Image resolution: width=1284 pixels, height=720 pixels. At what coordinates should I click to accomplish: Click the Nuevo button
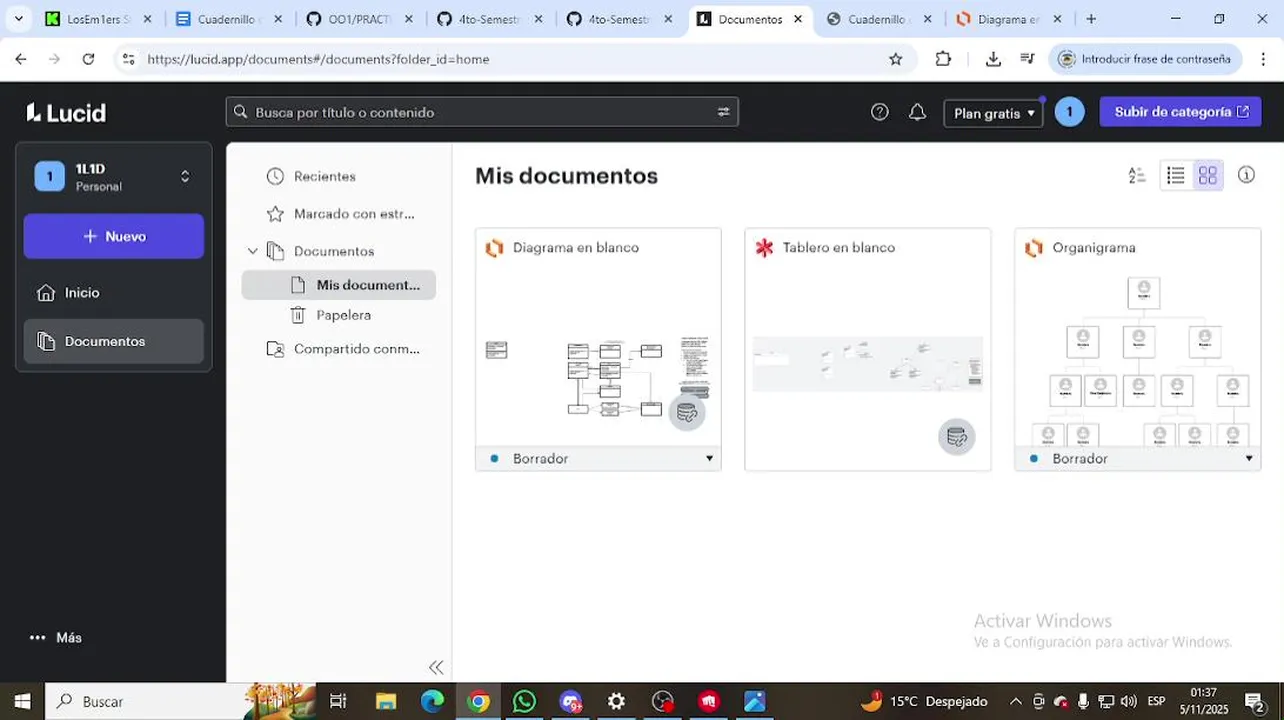point(113,236)
